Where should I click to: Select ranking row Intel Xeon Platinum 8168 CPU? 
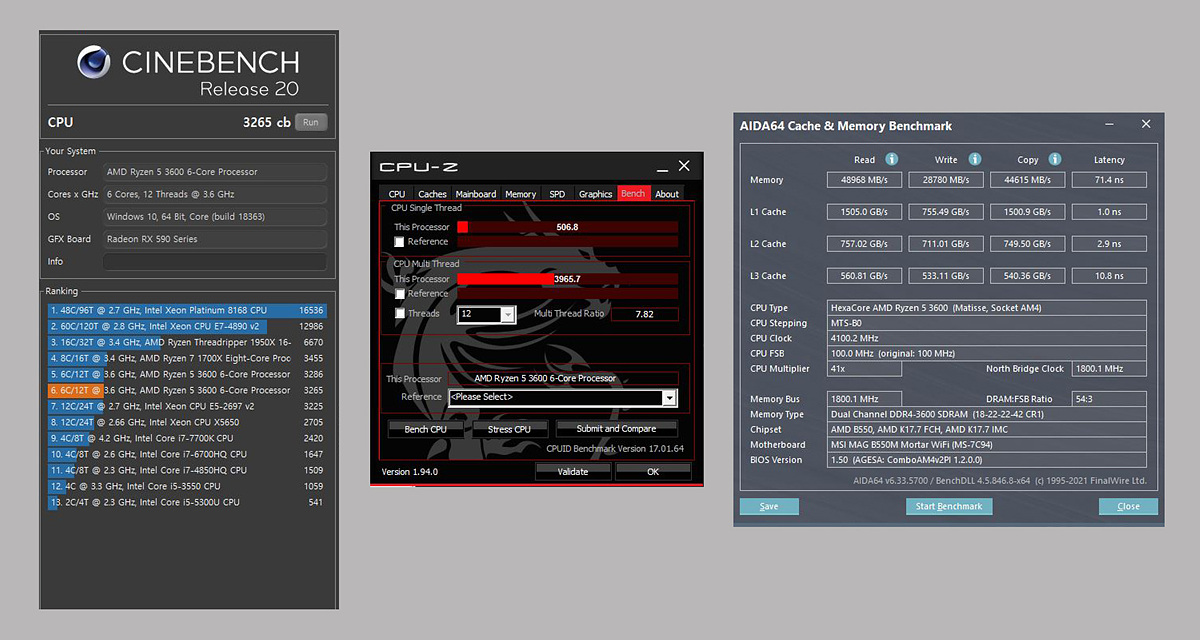tap(187, 310)
